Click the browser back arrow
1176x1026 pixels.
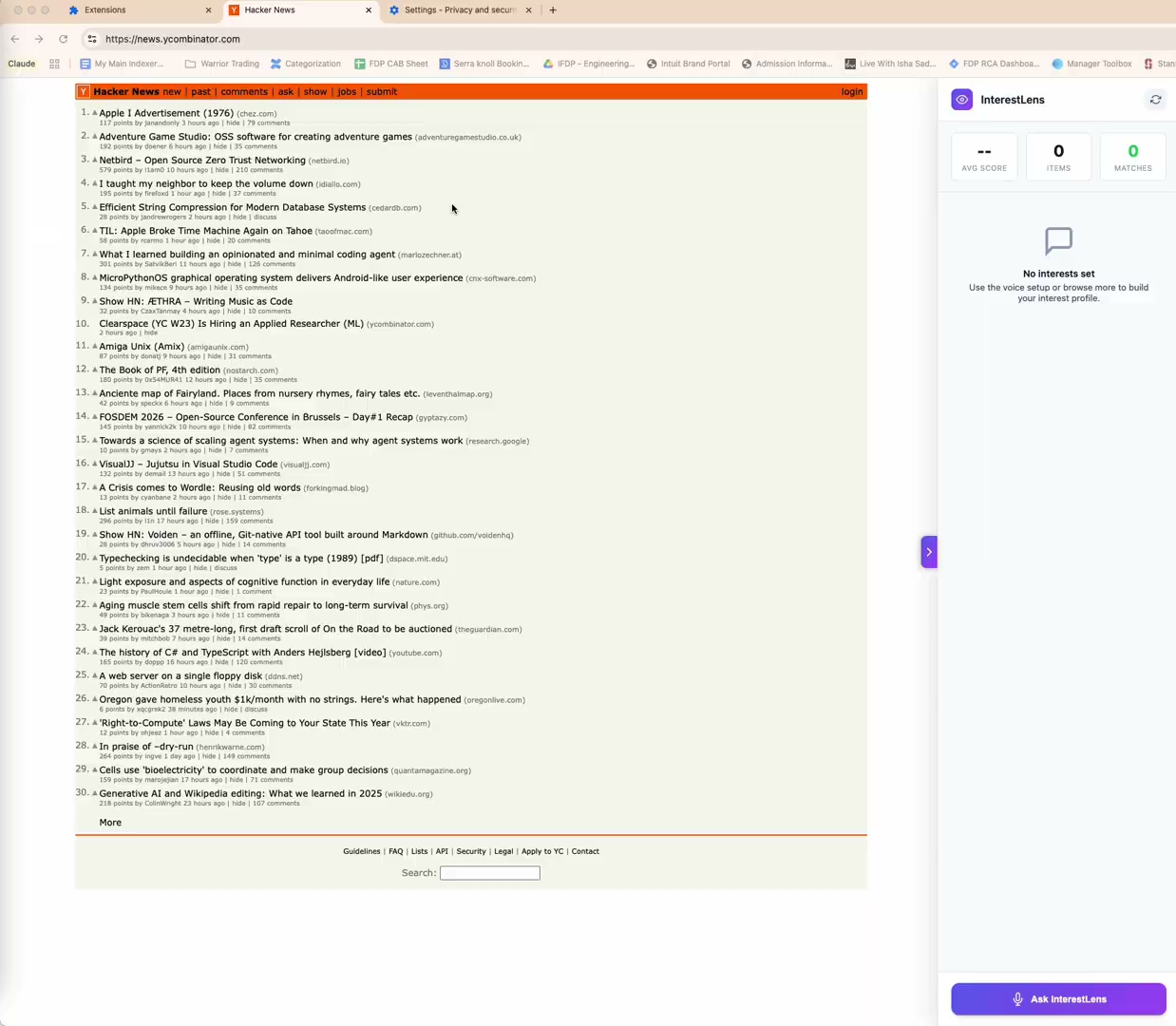coord(15,39)
